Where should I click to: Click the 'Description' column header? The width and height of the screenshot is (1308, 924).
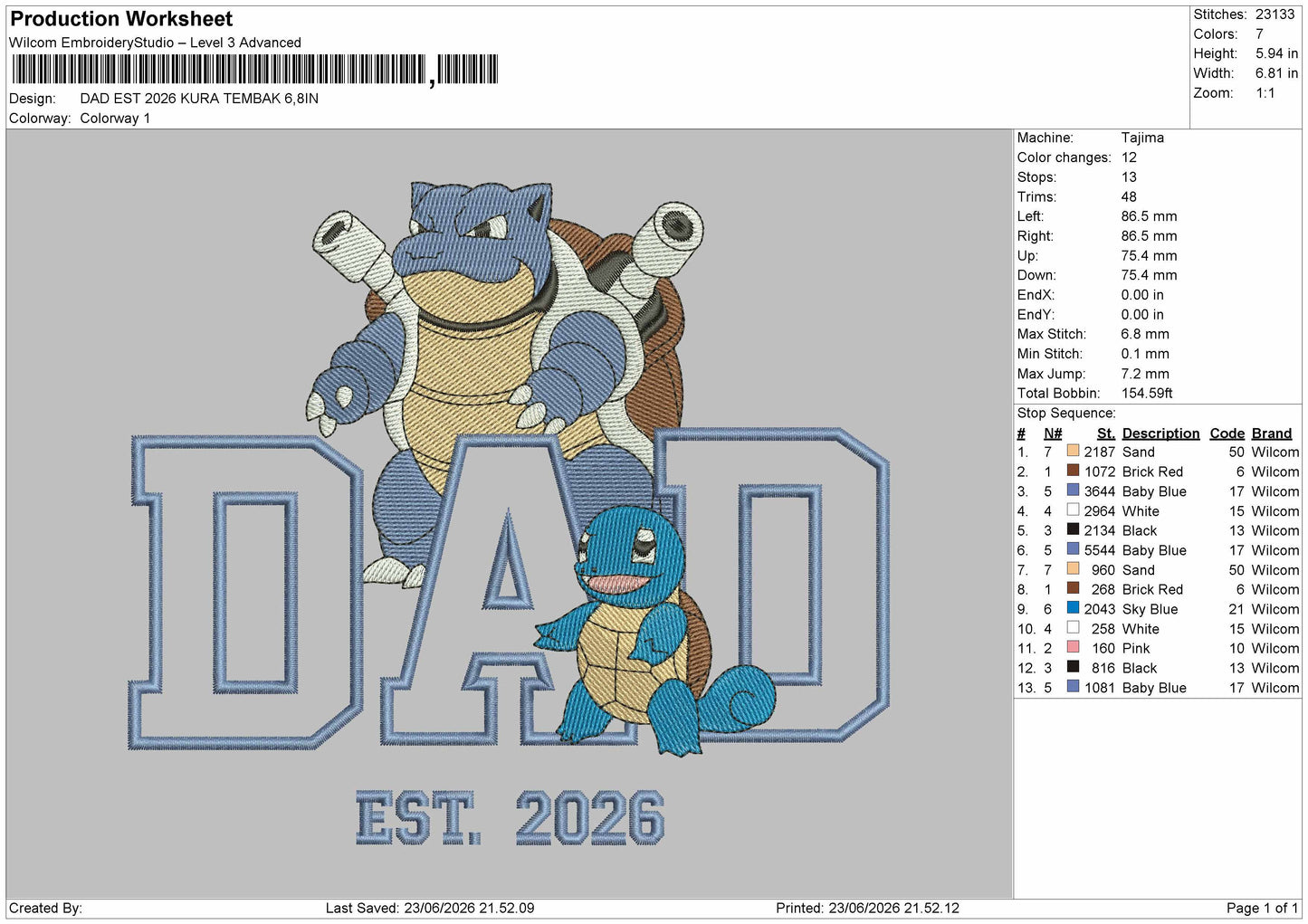[x=1160, y=433]
